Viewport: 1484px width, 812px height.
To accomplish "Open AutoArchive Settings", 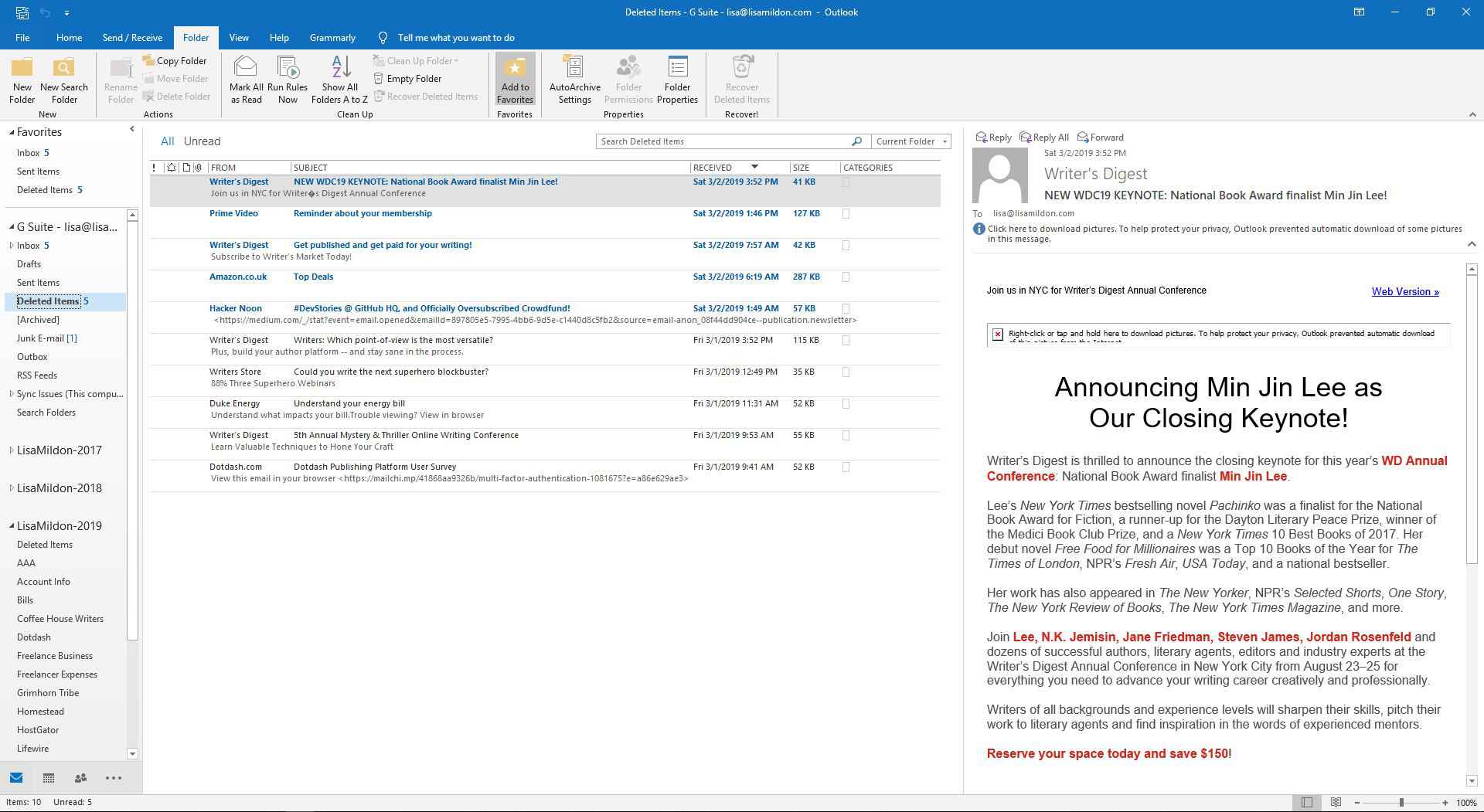I will click(574, 80).
